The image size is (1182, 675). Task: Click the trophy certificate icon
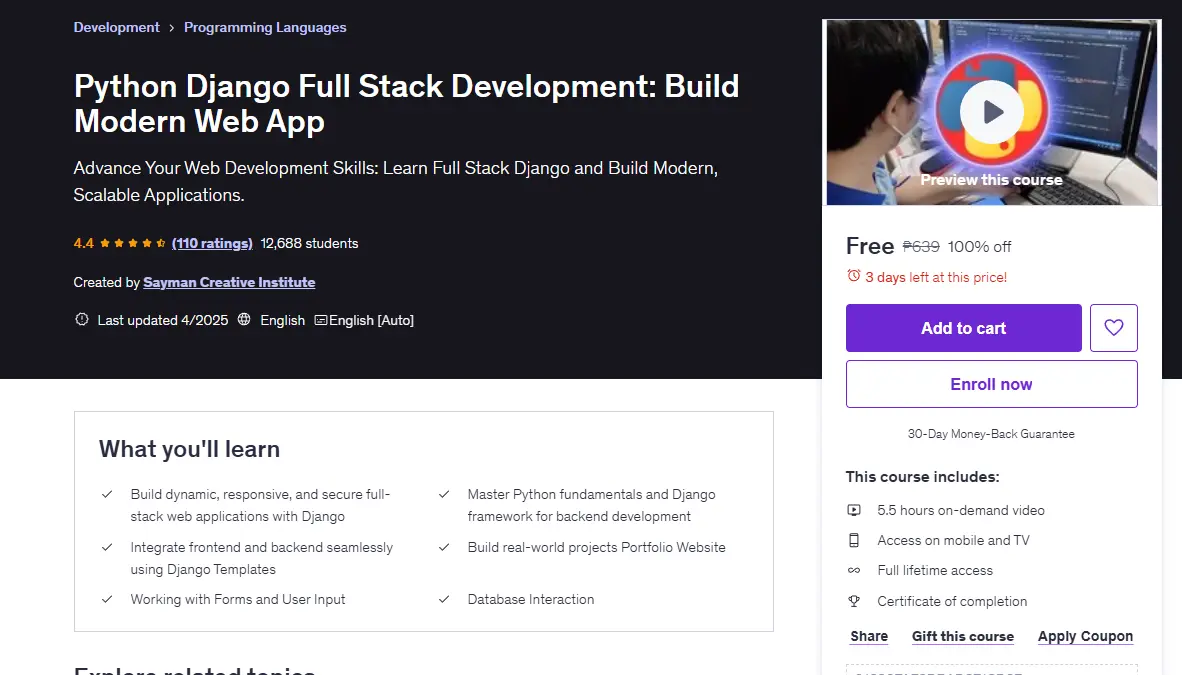[853, 601]
